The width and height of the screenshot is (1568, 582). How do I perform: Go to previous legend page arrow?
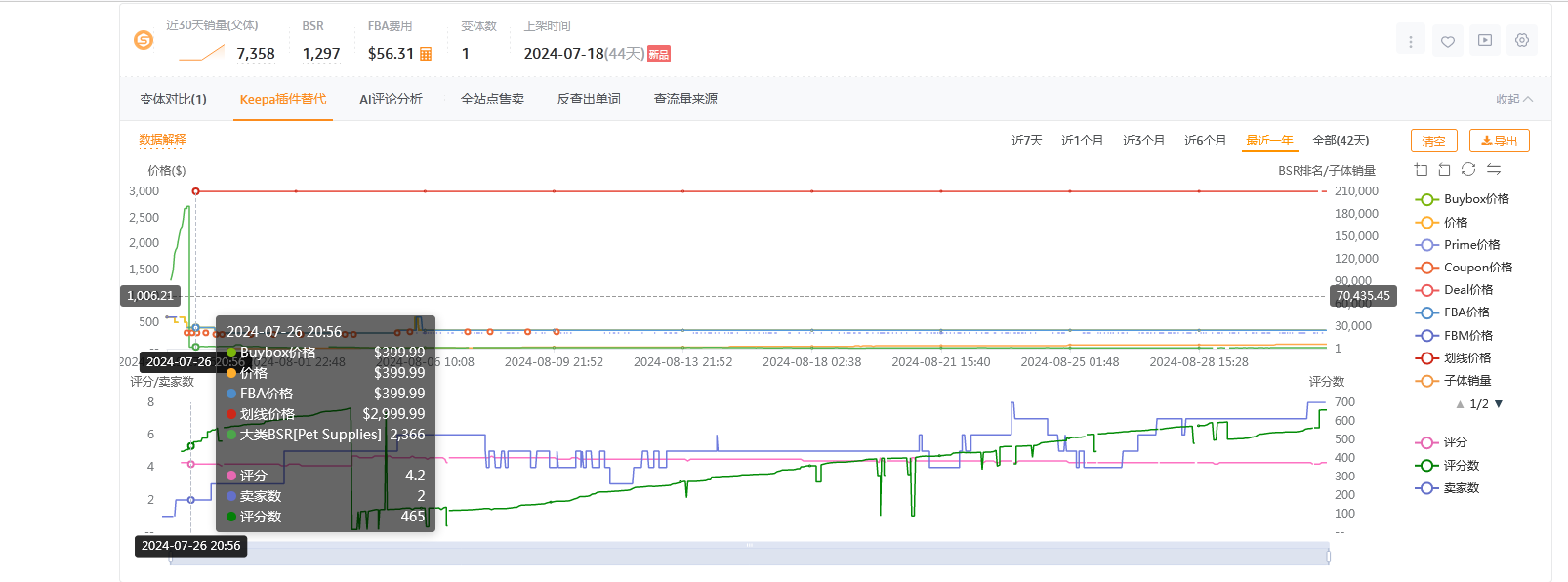click(x=1460, y=404)
